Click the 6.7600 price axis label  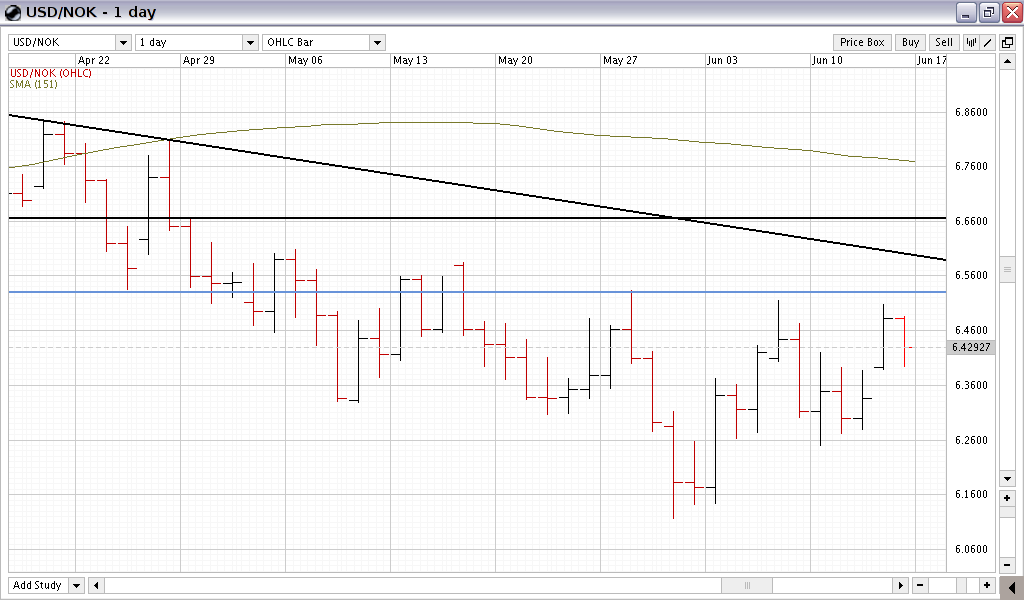pos(971,166)
